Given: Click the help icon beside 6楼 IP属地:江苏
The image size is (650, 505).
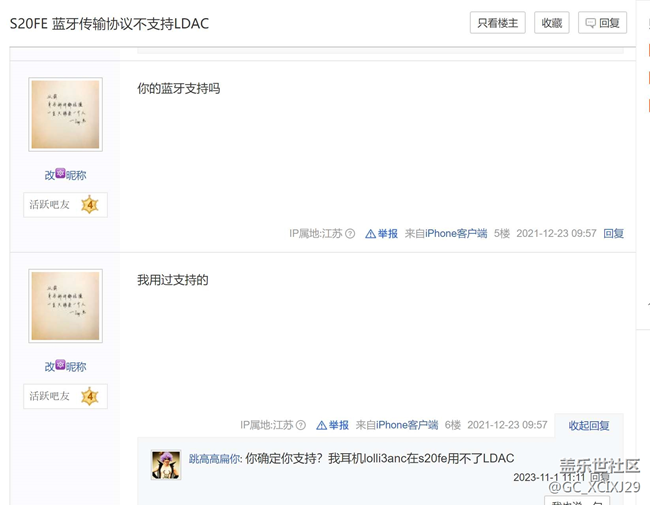Looking at the screenshot, I should [301, 425].
